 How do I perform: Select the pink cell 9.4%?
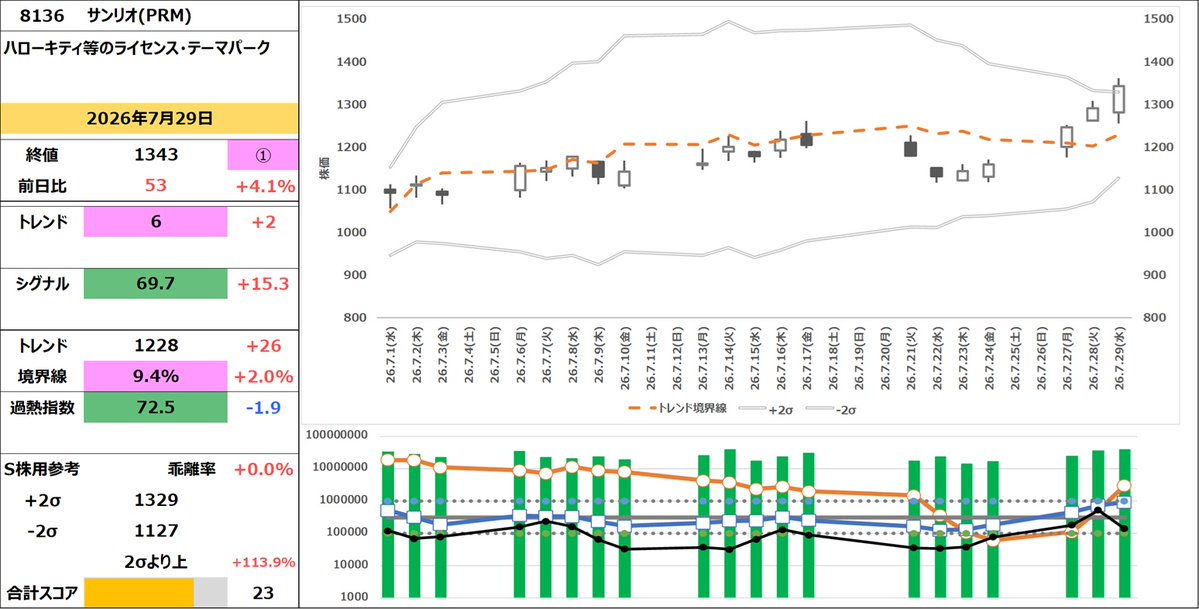(155, 376)
